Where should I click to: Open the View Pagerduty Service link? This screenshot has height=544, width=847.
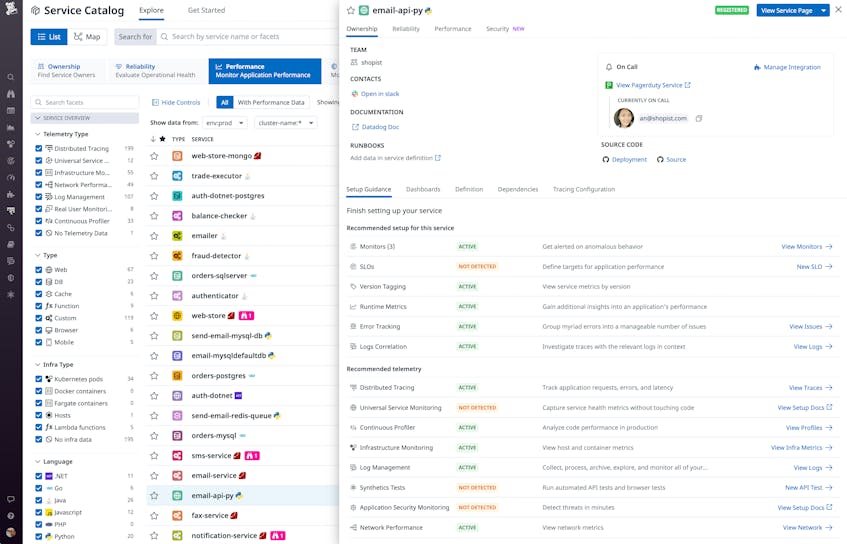click(x=653, y=85)
